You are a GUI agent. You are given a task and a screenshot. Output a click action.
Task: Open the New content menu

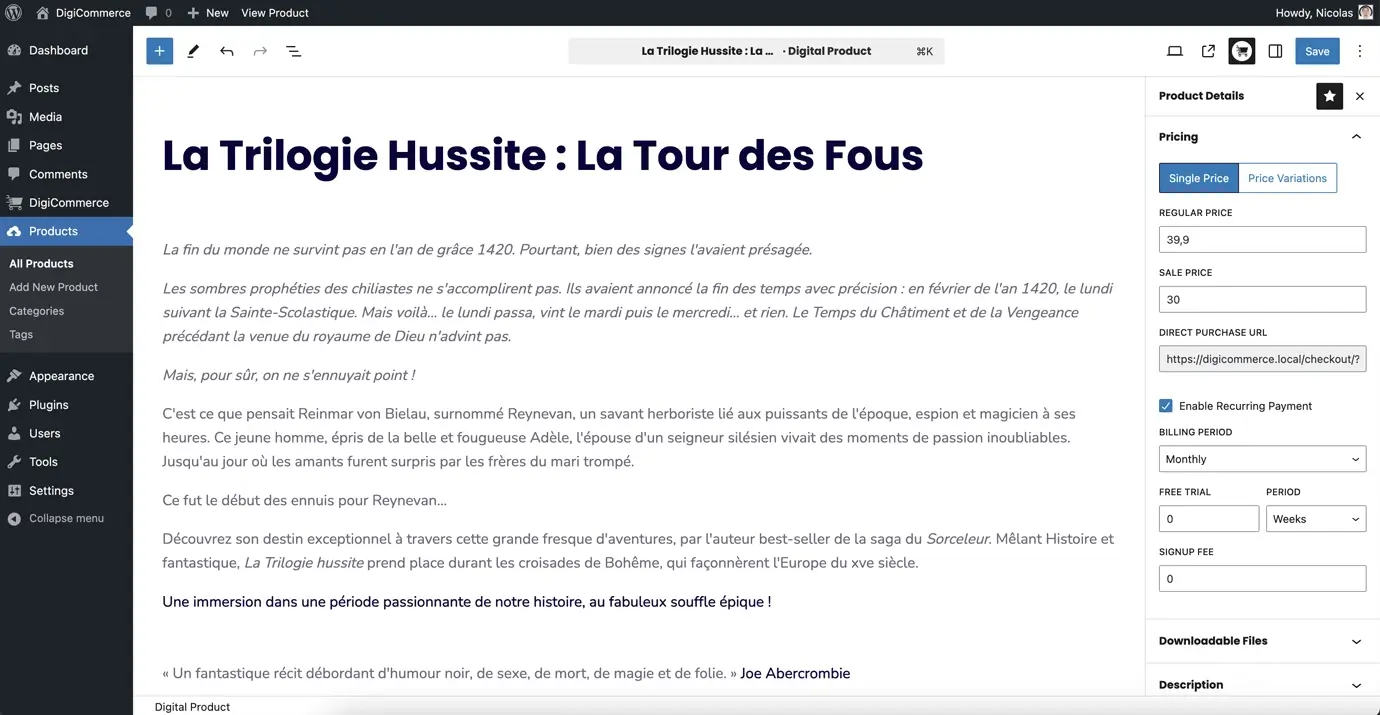(x=208, y=13)
